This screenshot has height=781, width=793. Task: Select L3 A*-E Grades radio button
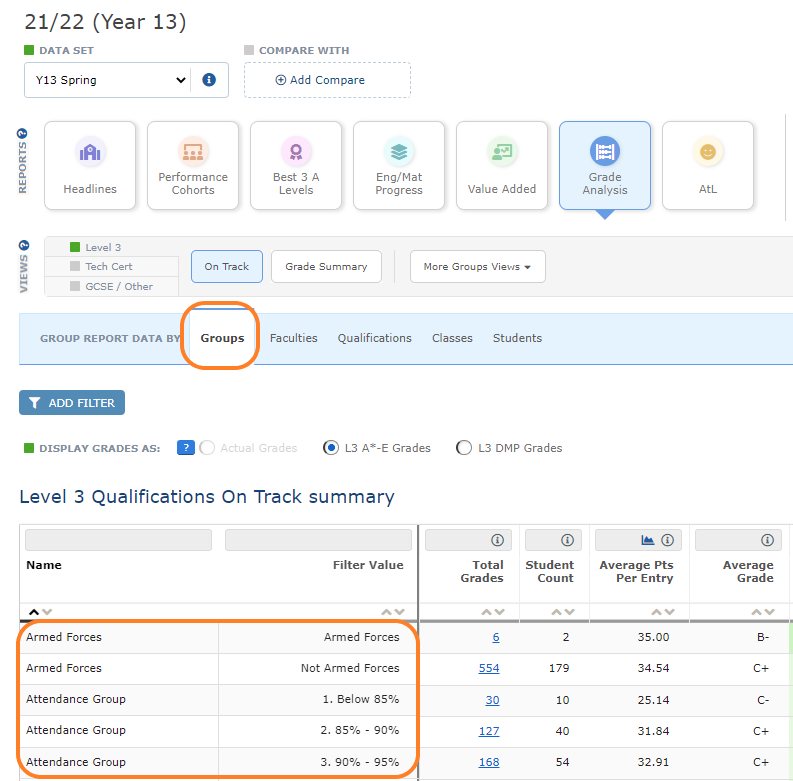point(331,448)
